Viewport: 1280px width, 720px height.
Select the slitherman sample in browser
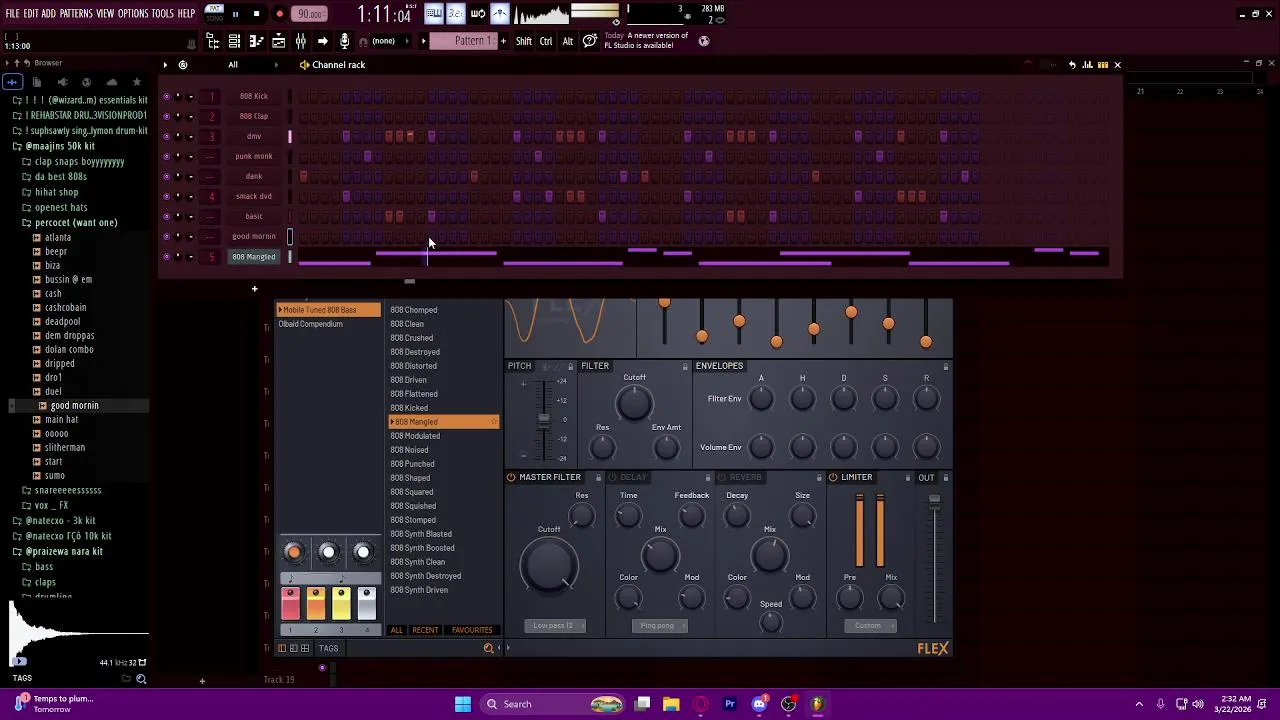[65, 448]
